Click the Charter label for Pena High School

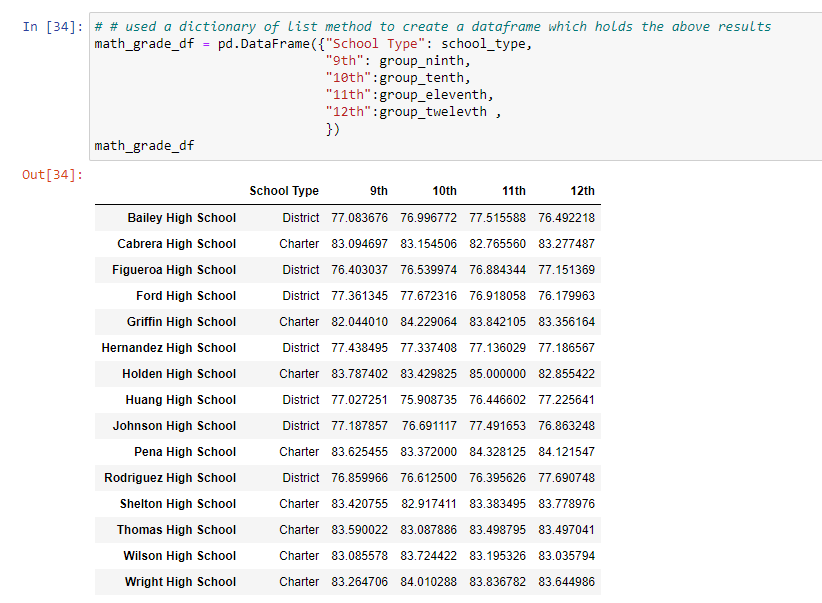[299, 451]
